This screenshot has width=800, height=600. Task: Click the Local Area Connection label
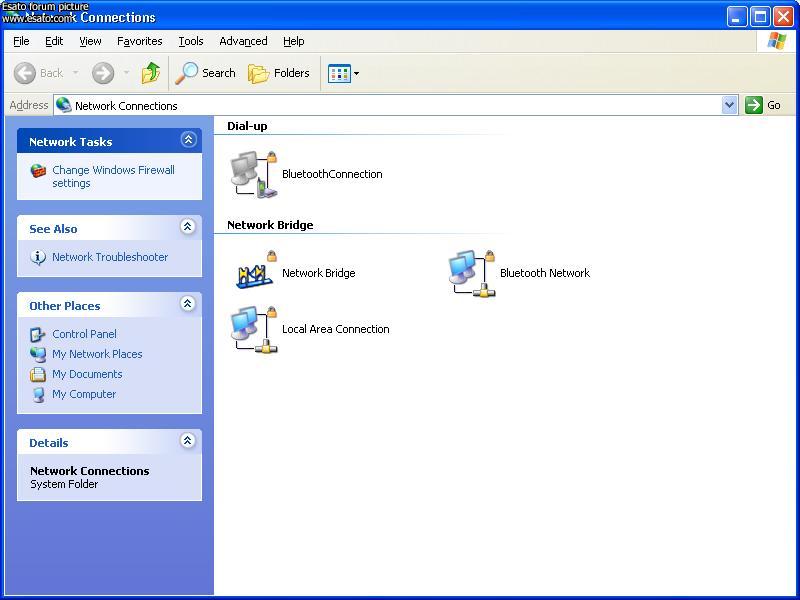coord(336,329)
